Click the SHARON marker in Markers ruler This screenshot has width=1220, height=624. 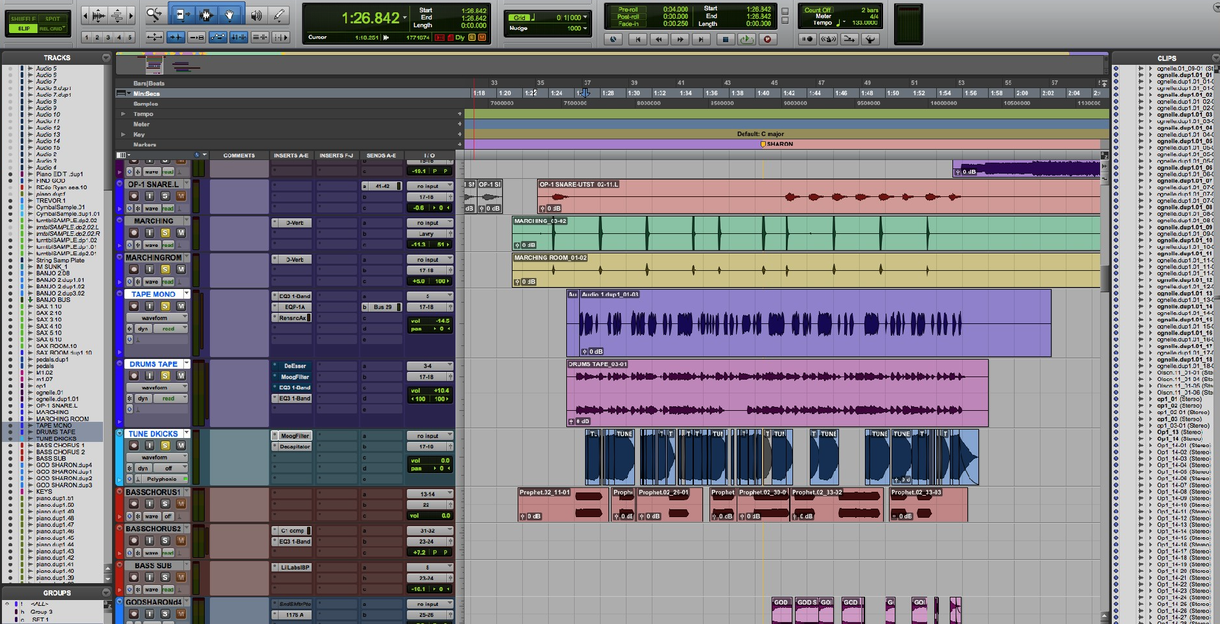coord(779,144)
